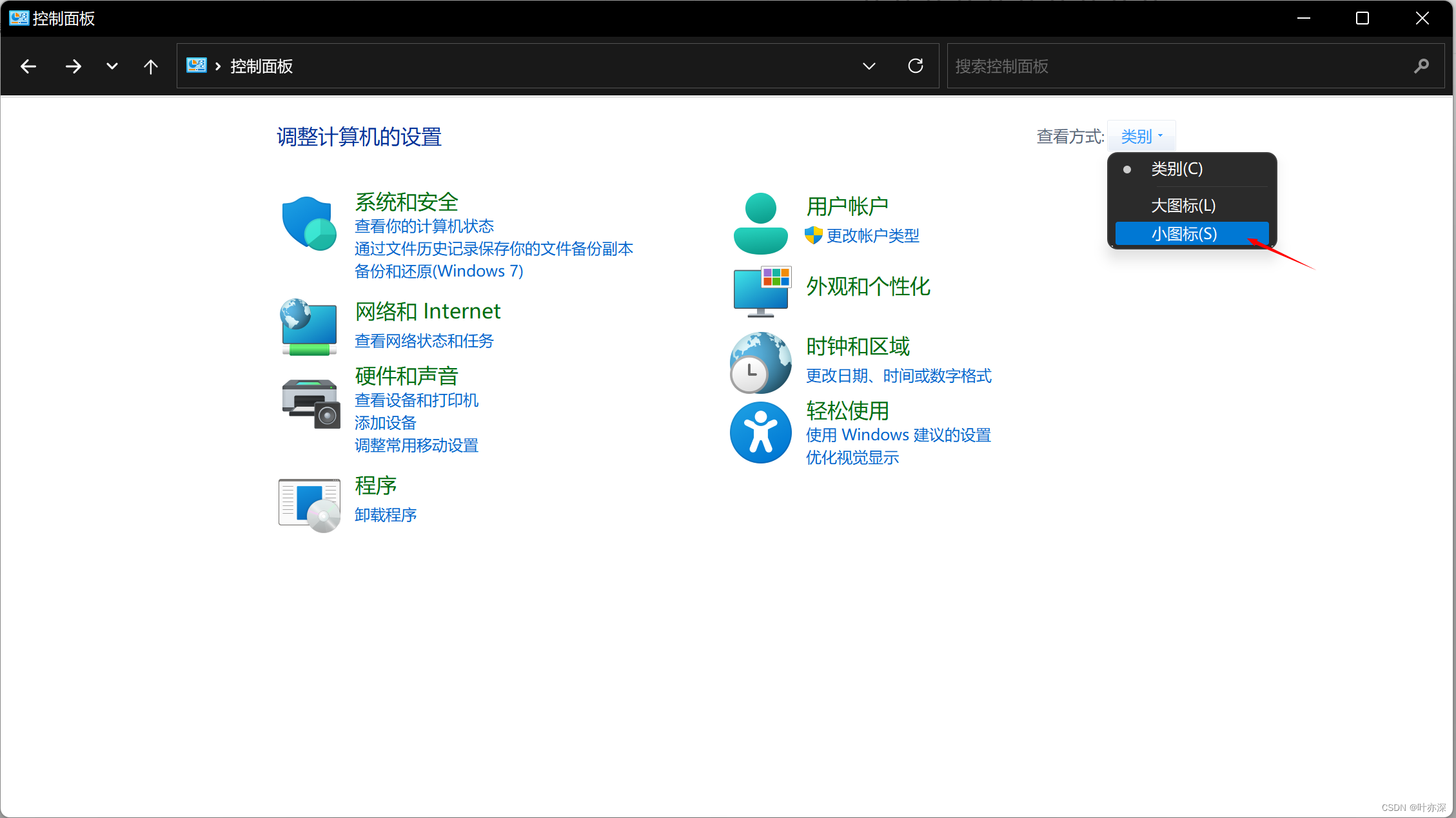Click the 更改帐户类型 link
Viewport: 1456px width, 818px height.
pos(872,236)
